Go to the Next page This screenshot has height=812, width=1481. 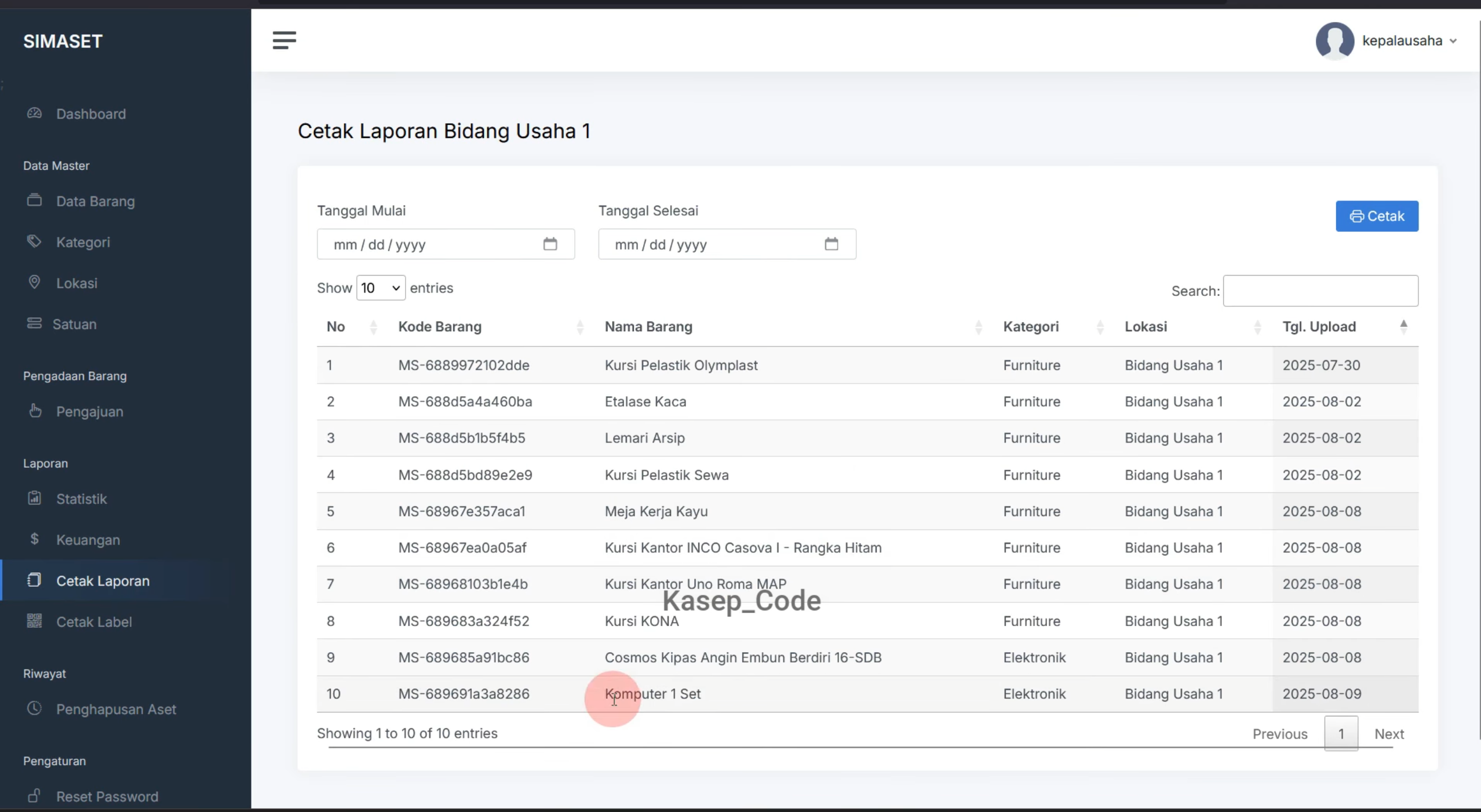point(1389,734)
